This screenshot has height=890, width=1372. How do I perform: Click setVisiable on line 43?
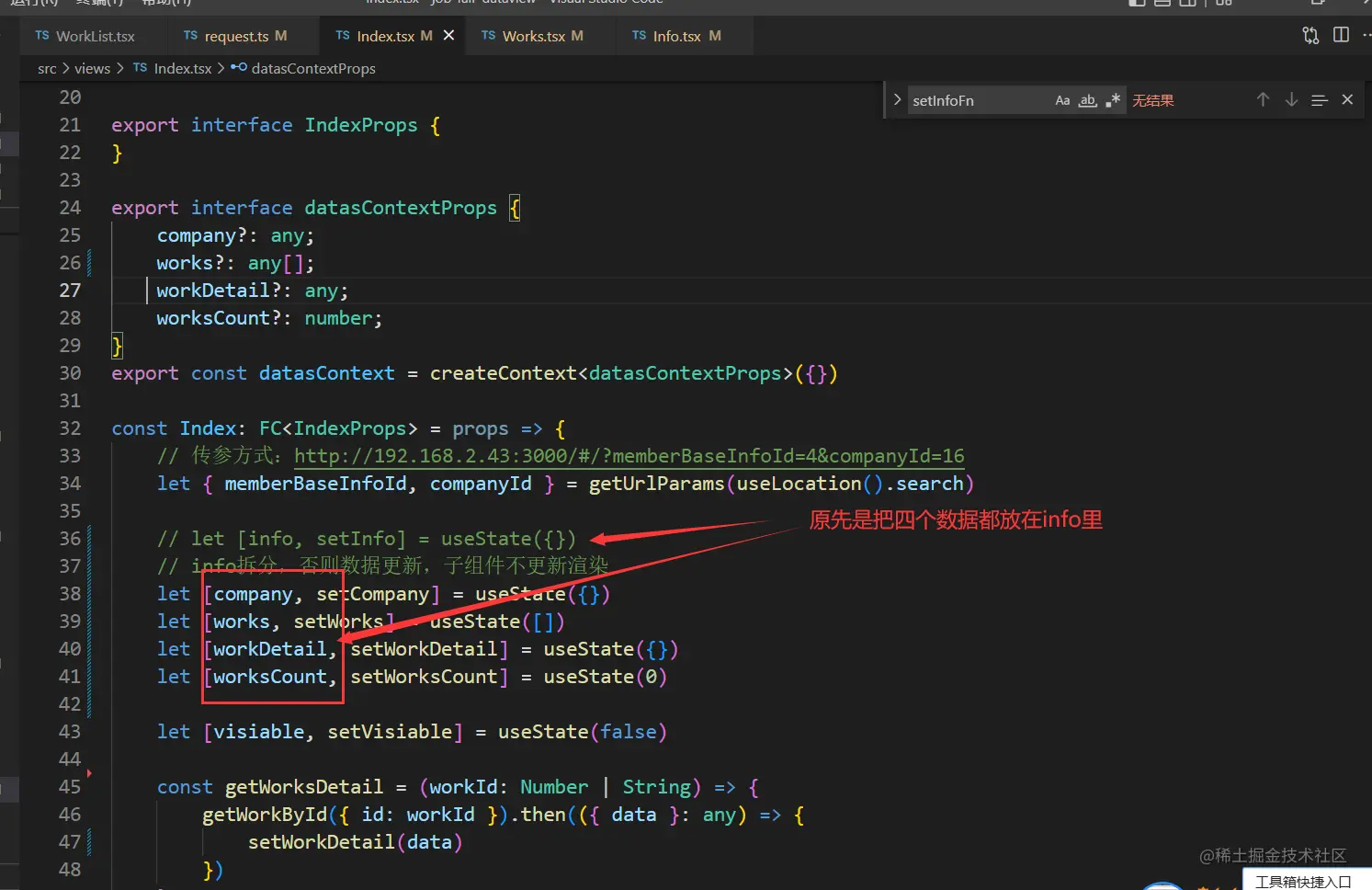click(391, 732)
